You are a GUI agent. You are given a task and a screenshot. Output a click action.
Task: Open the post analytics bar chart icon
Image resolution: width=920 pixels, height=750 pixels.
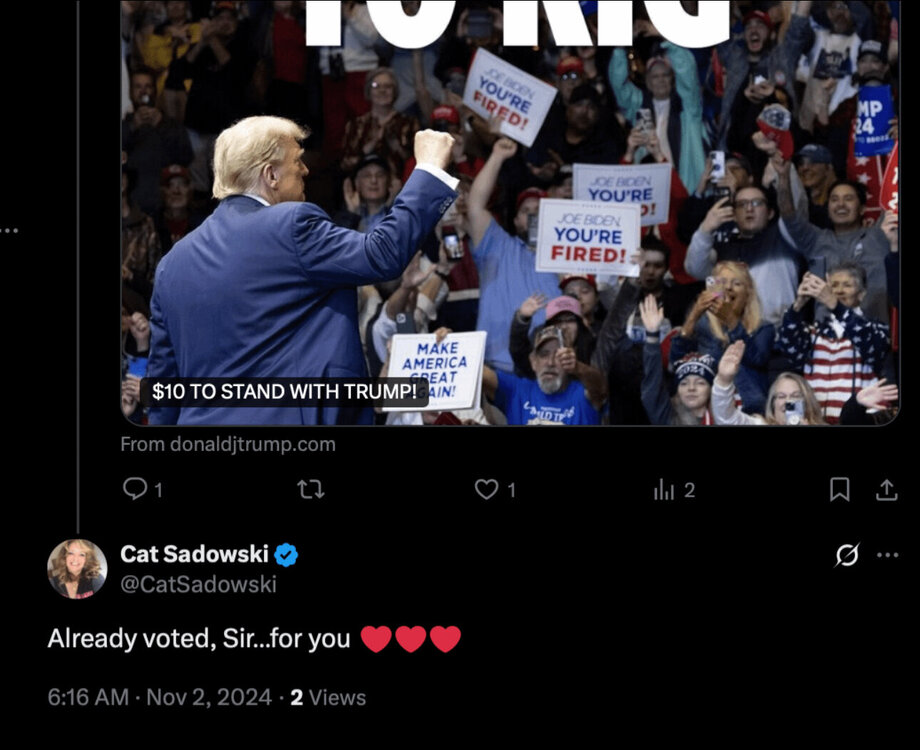tap(664, 489)
